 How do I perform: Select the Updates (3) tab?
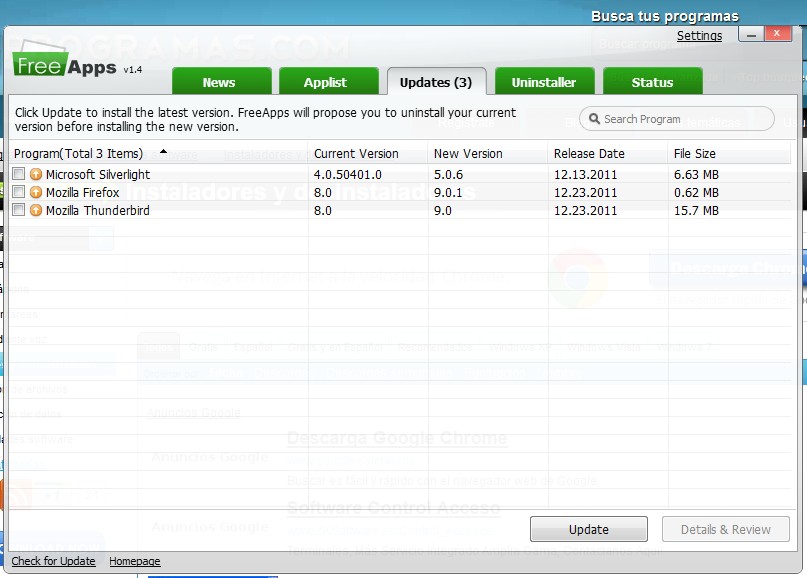(436, 81)
